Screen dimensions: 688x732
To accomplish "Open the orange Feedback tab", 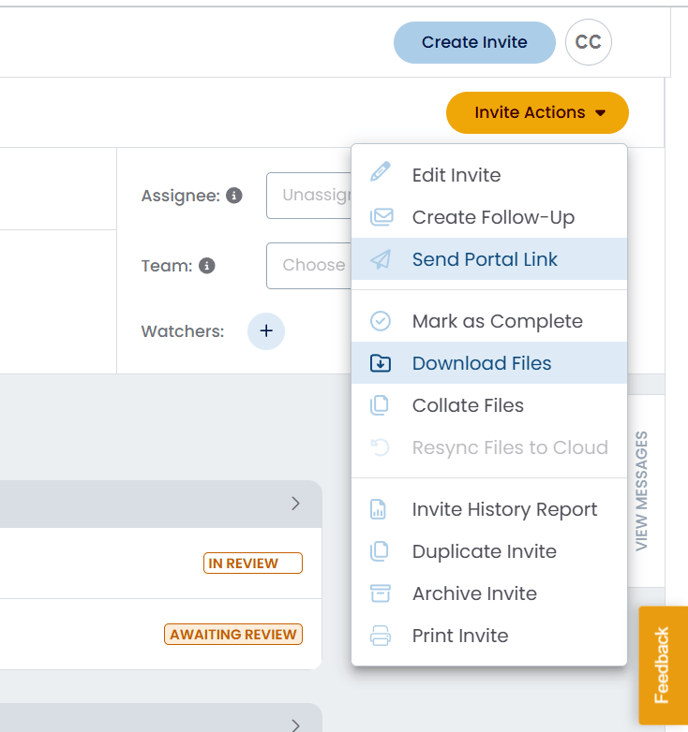I will tap(662, 665).
